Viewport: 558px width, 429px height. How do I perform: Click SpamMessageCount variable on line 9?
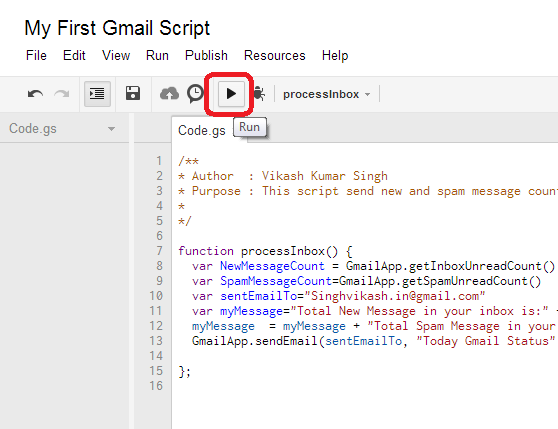coord(276,281)
